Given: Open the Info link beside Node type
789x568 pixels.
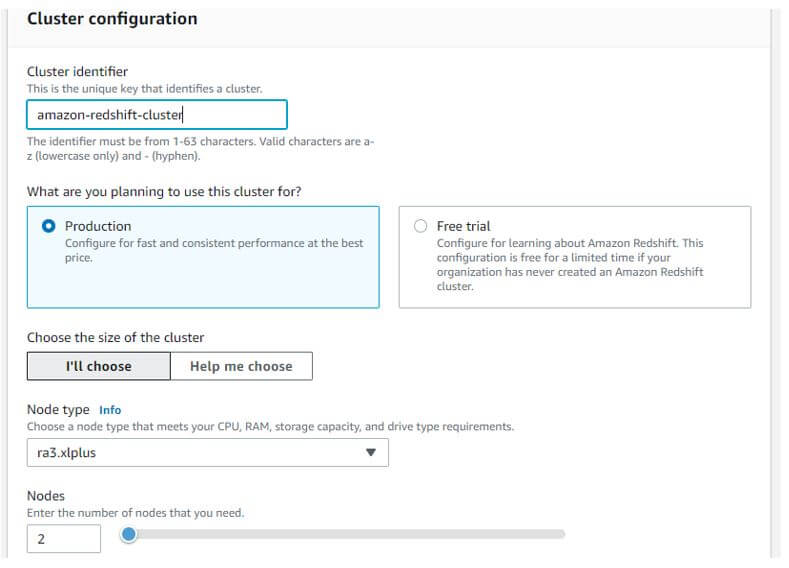Looking at the screenshot, I should coord(110,410).
